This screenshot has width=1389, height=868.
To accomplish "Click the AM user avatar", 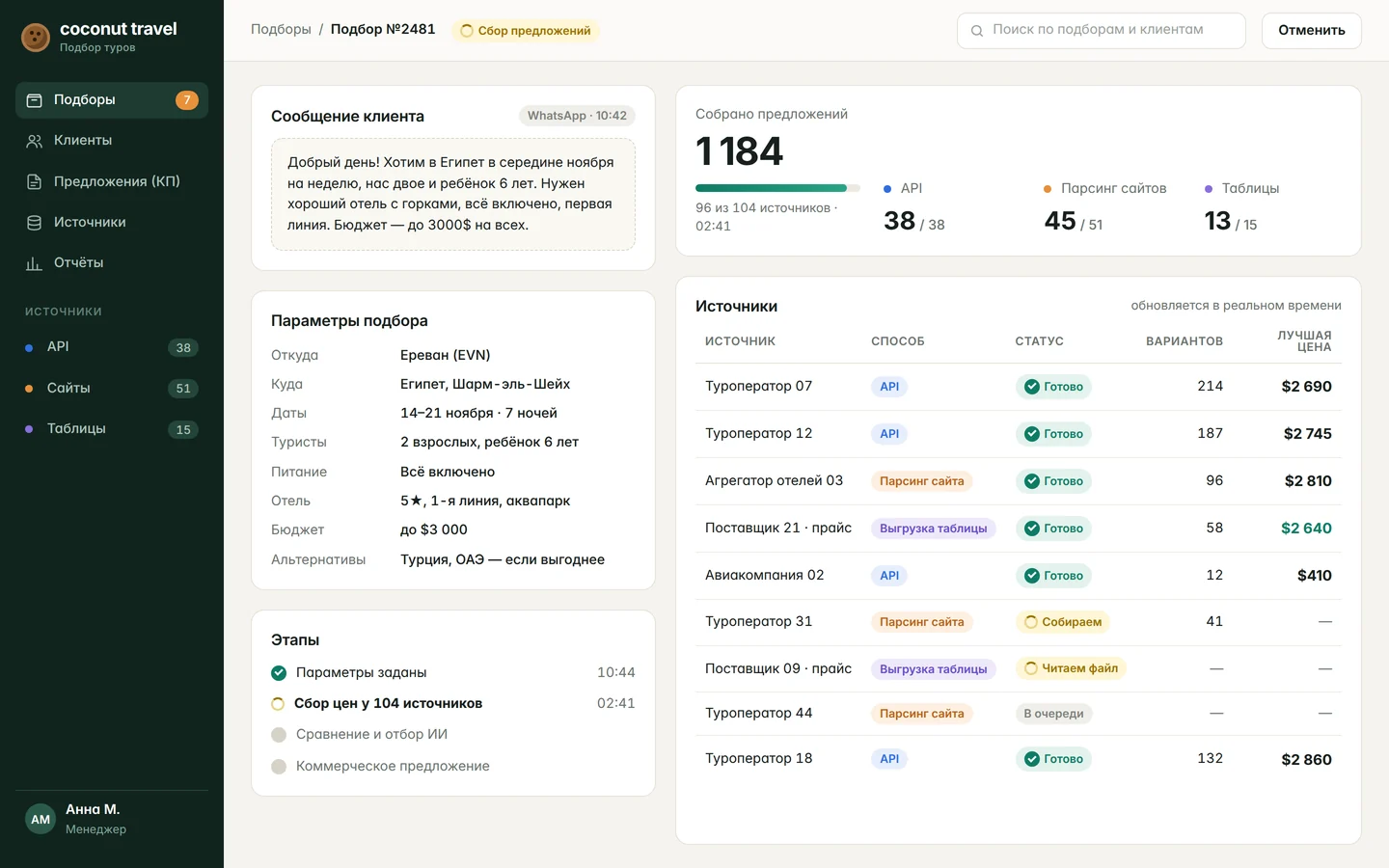I will (x=41, y=819).
